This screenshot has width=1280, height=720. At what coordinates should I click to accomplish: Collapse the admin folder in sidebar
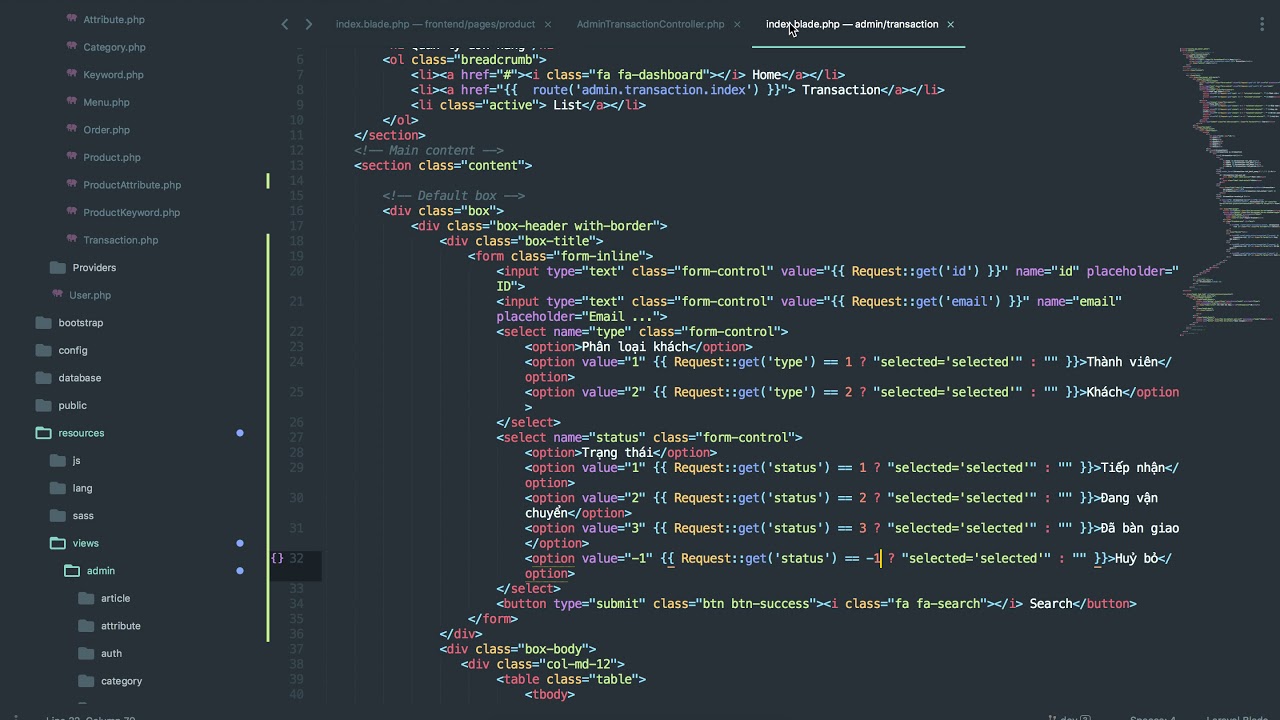pos(100,571)
